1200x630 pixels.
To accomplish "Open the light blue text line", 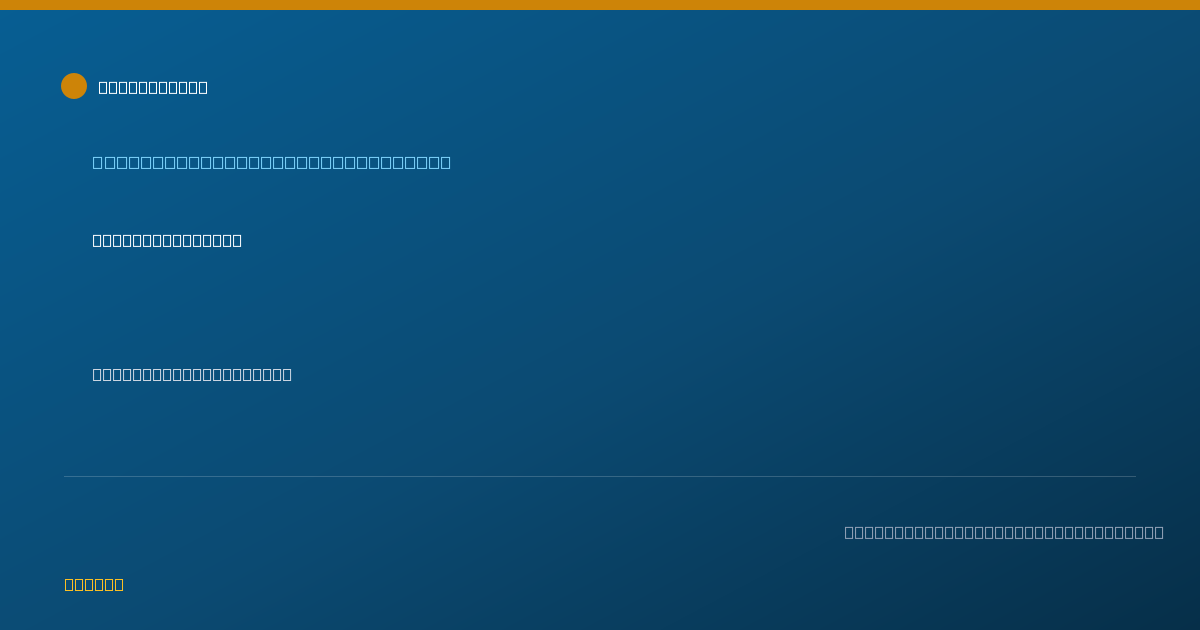I will pyautogui.click(x=272, y=162).
